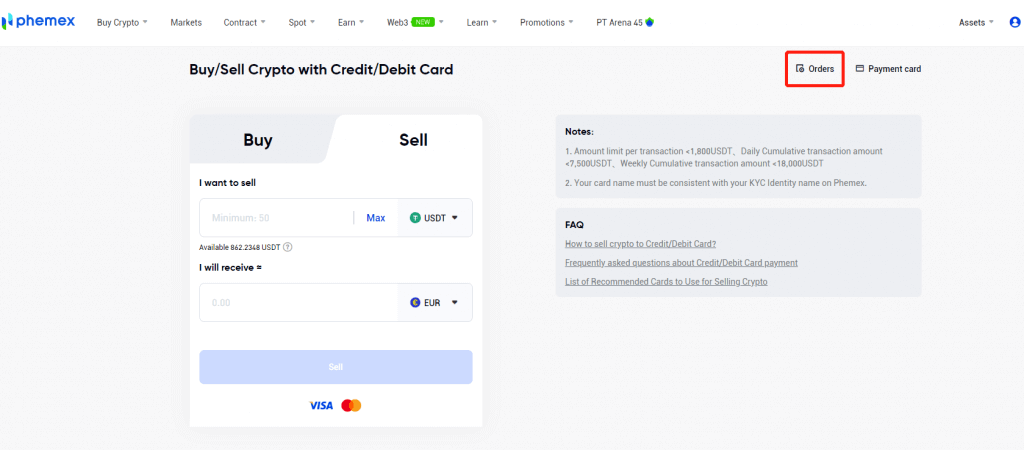Open the Recommended Cards list link
This screenshot has height=450, width=1024.
pyautogui.click(x=666, y=282)
